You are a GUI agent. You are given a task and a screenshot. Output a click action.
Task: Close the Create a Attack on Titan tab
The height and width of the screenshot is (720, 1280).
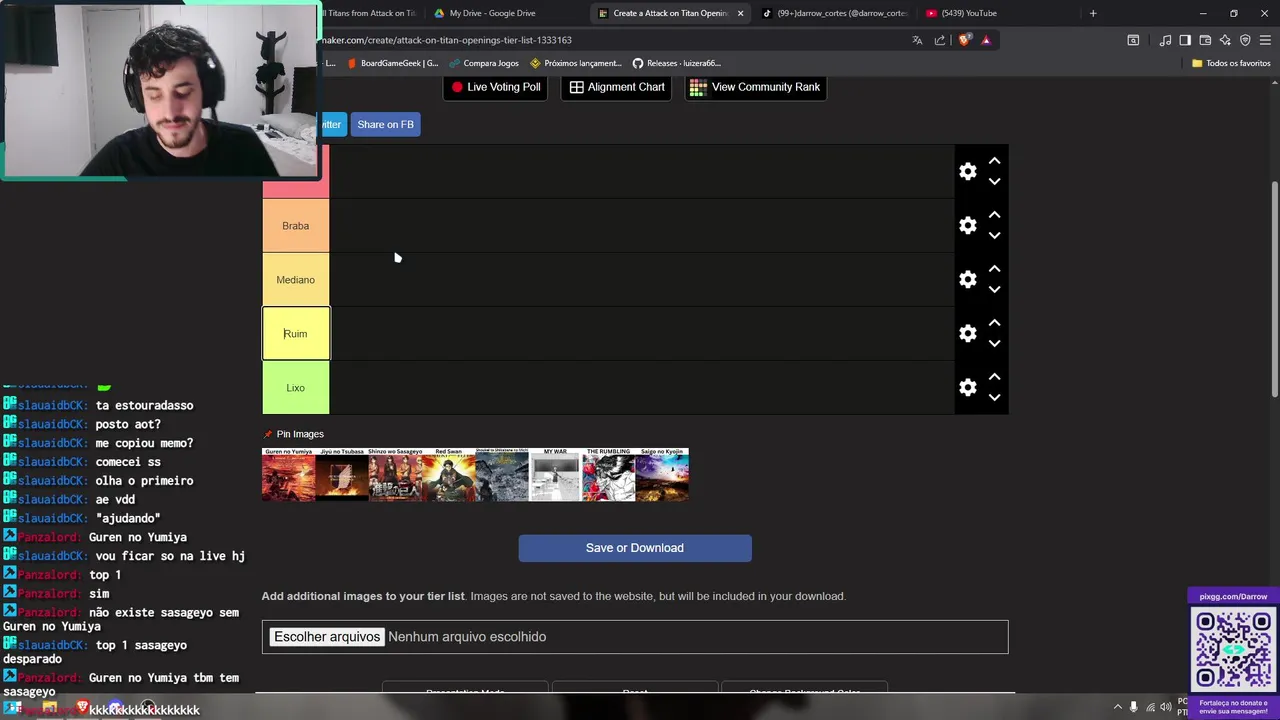pyautogui.click(x=741, y=13)
